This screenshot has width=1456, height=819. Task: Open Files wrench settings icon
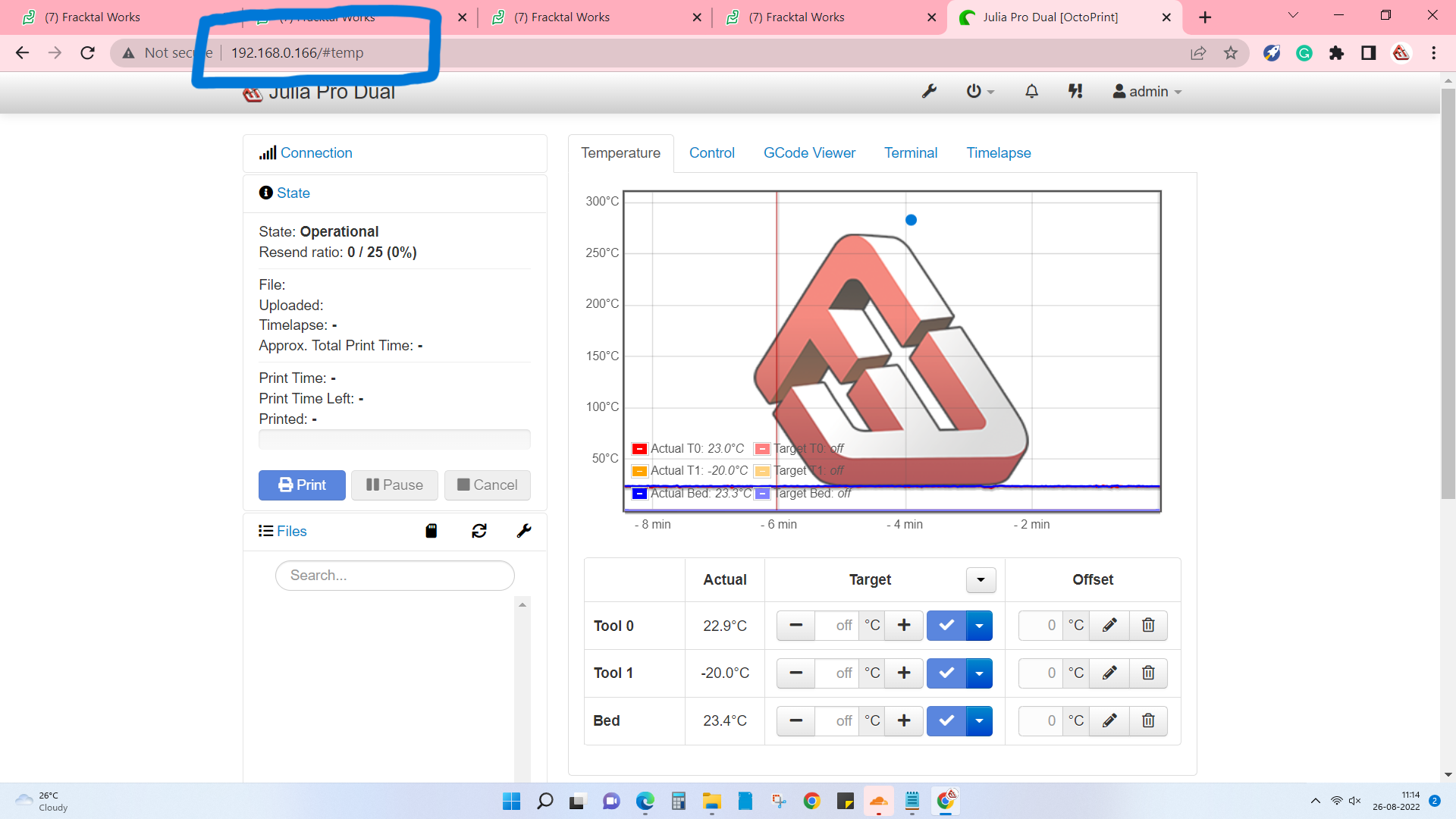[x=524, y=531]
